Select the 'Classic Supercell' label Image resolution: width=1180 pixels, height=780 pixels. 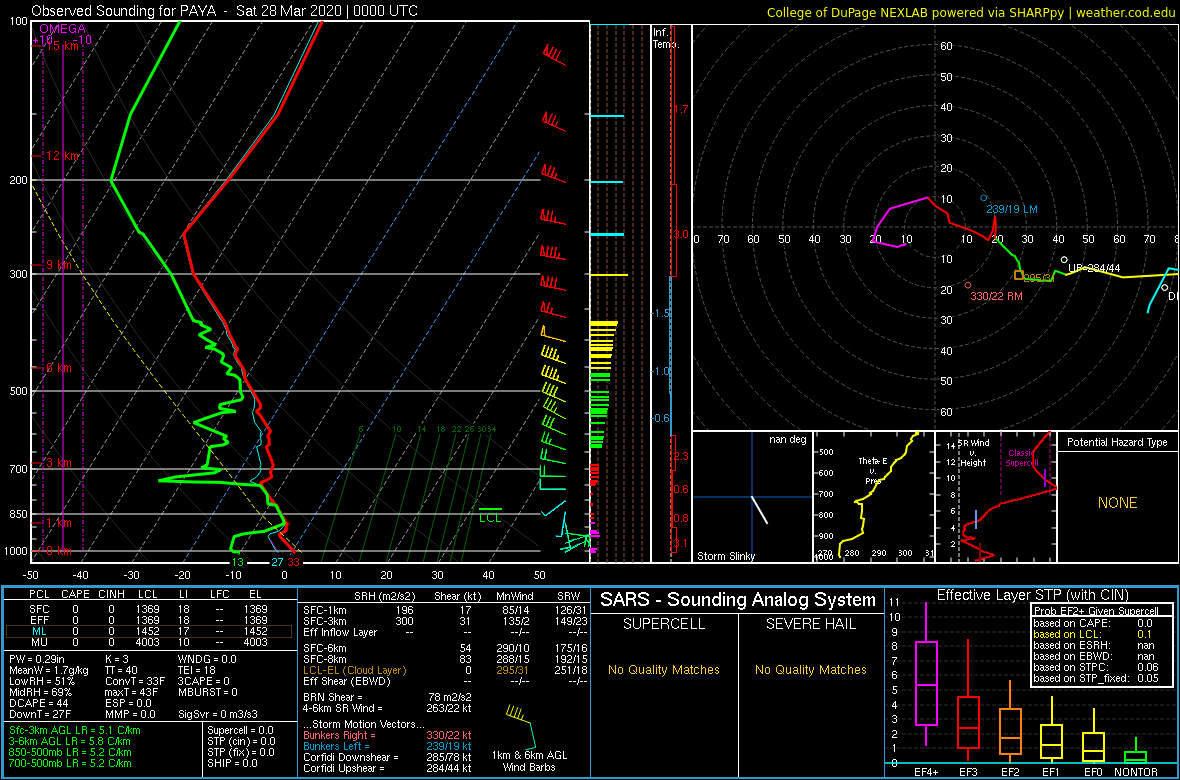point(1020,459)
